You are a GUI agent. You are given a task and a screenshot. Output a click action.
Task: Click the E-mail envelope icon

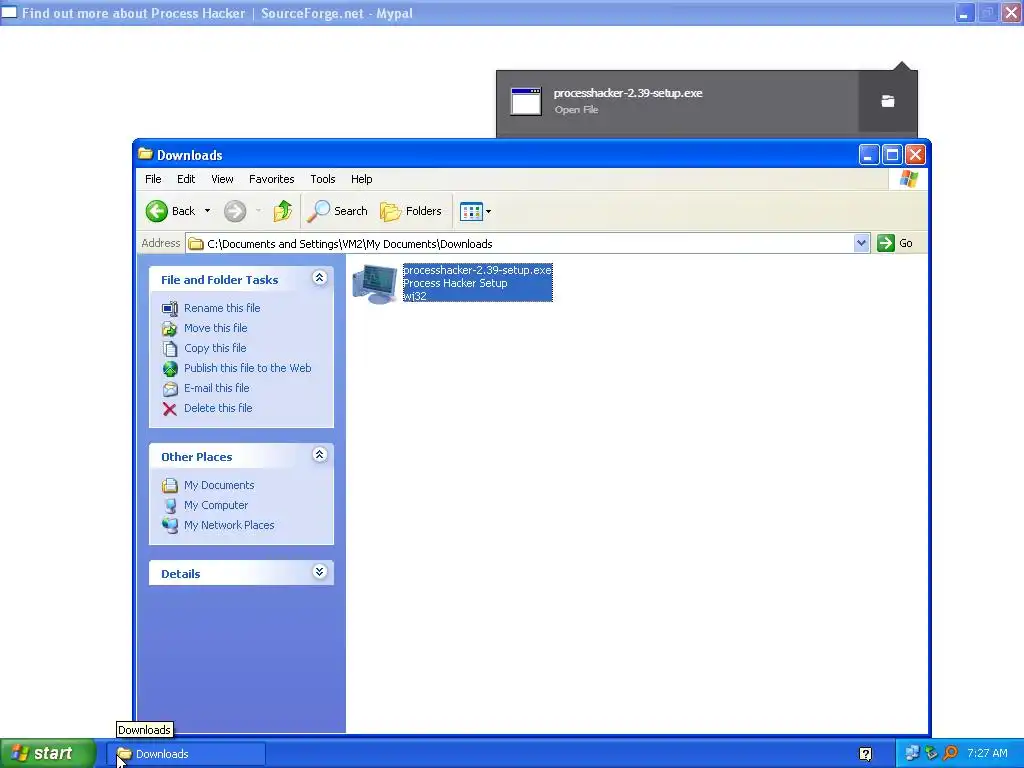pos(170,389)
